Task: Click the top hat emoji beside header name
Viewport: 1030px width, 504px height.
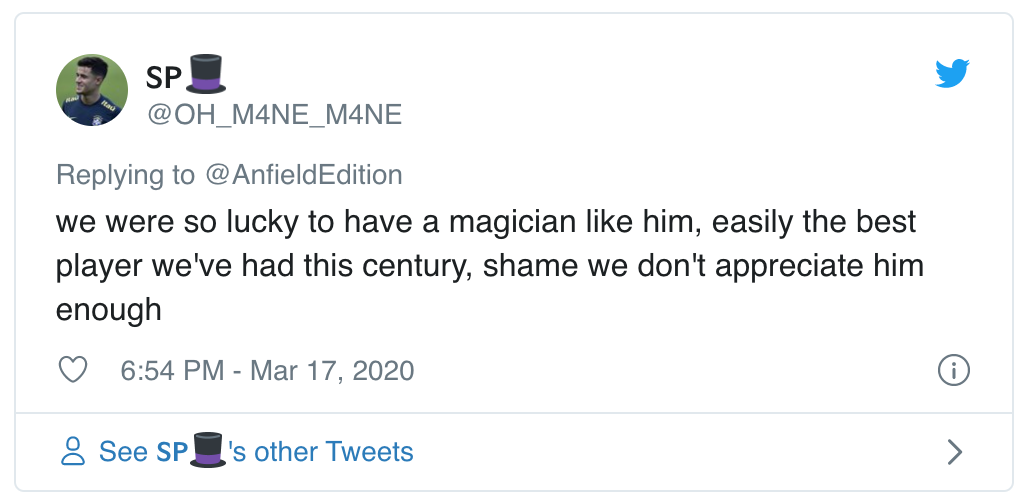Action: point(207,77)
